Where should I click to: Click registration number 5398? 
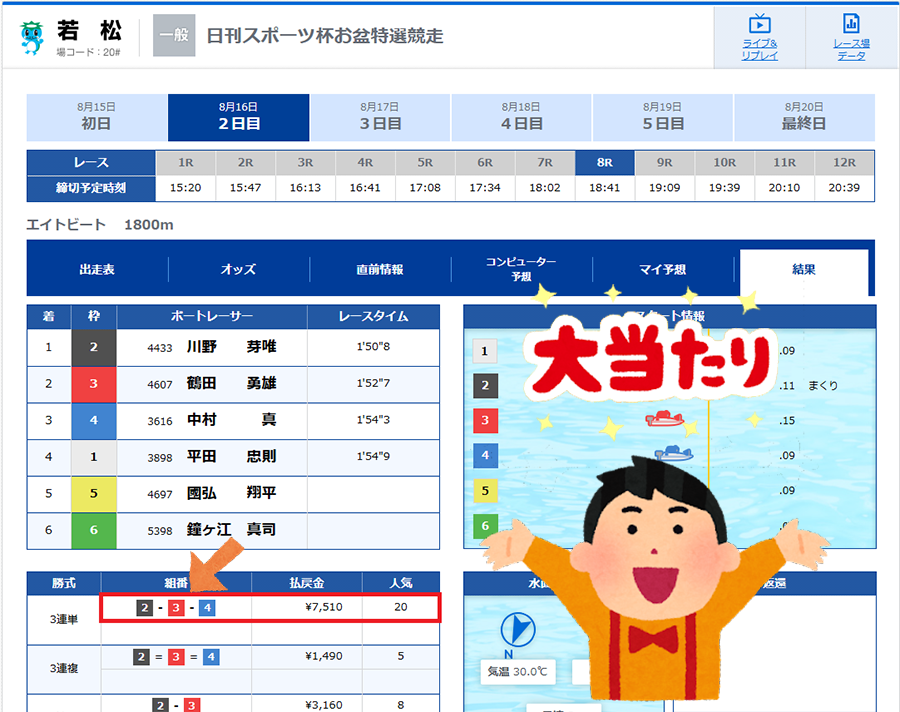point(160,531)
